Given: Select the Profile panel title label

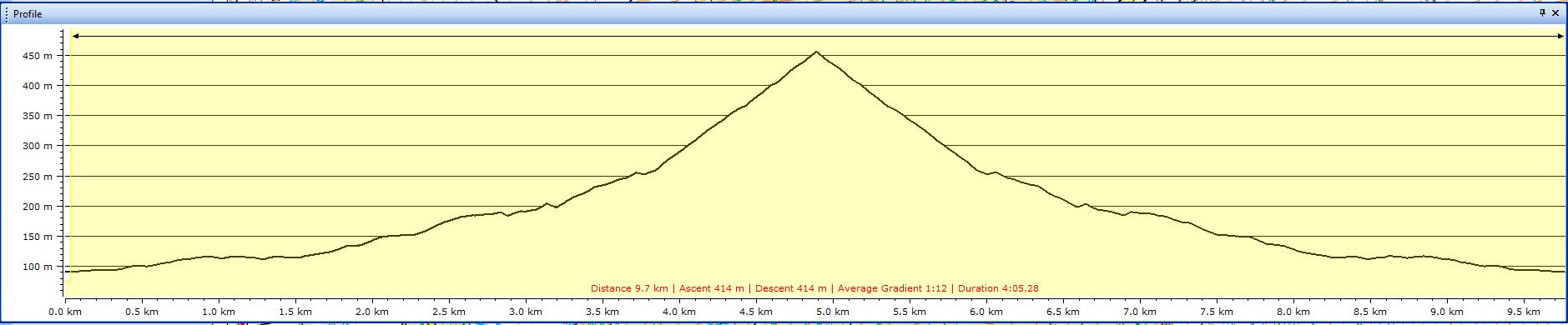Looking at the screenshot, I should tap(28, 14).
